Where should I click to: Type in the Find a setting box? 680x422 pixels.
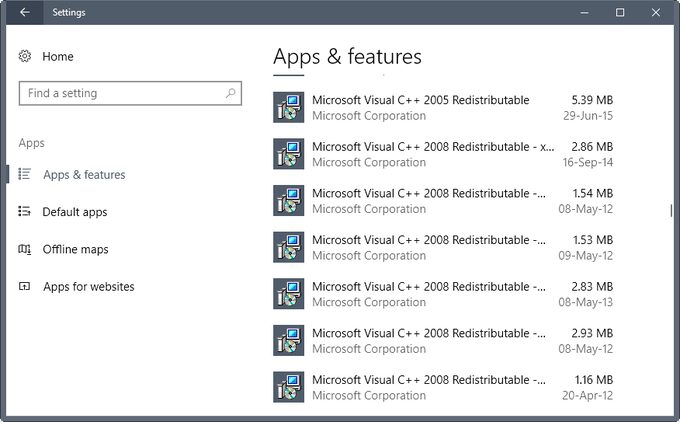[x=120, y=93]
